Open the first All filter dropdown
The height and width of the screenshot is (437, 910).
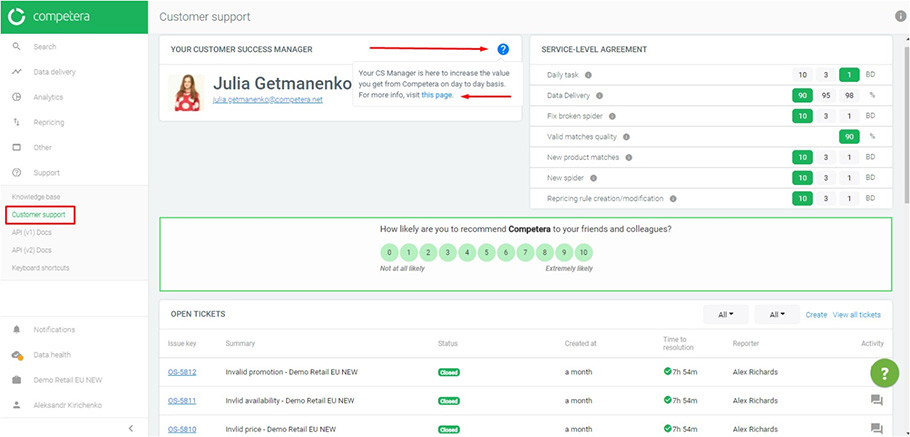point(725,315)
